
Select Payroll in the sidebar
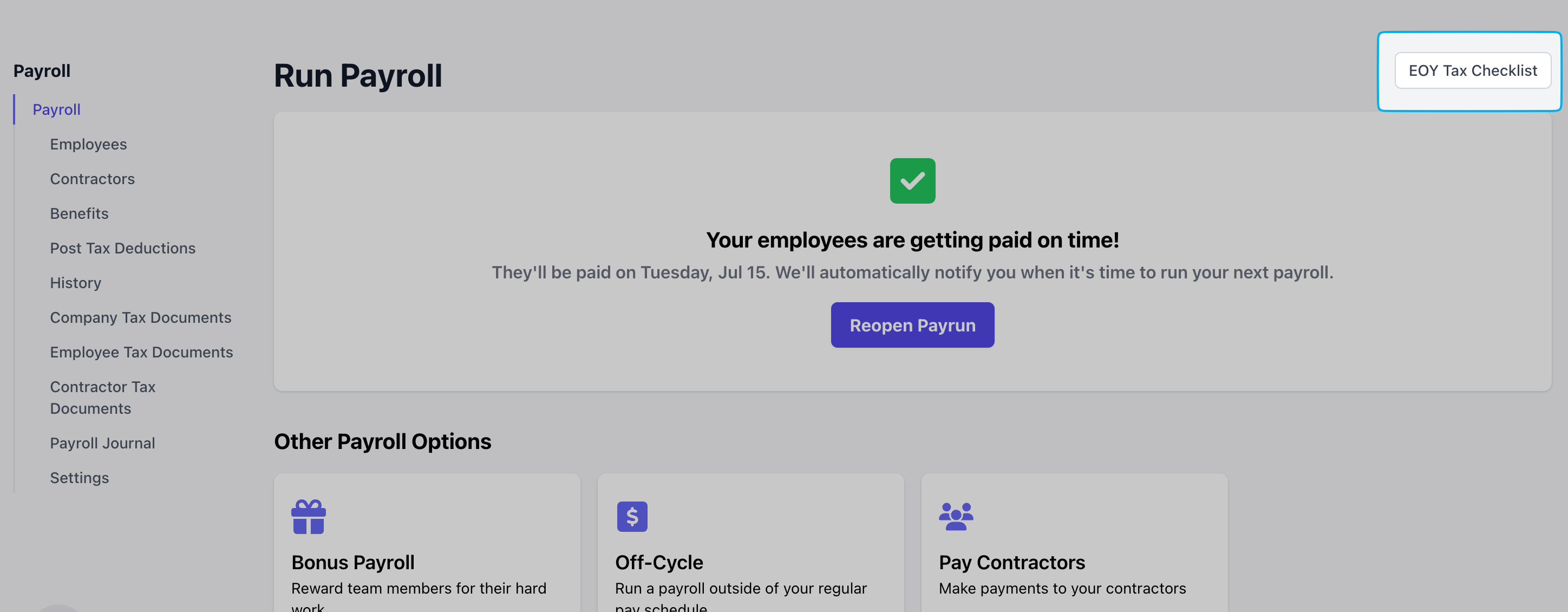[57, 109]
